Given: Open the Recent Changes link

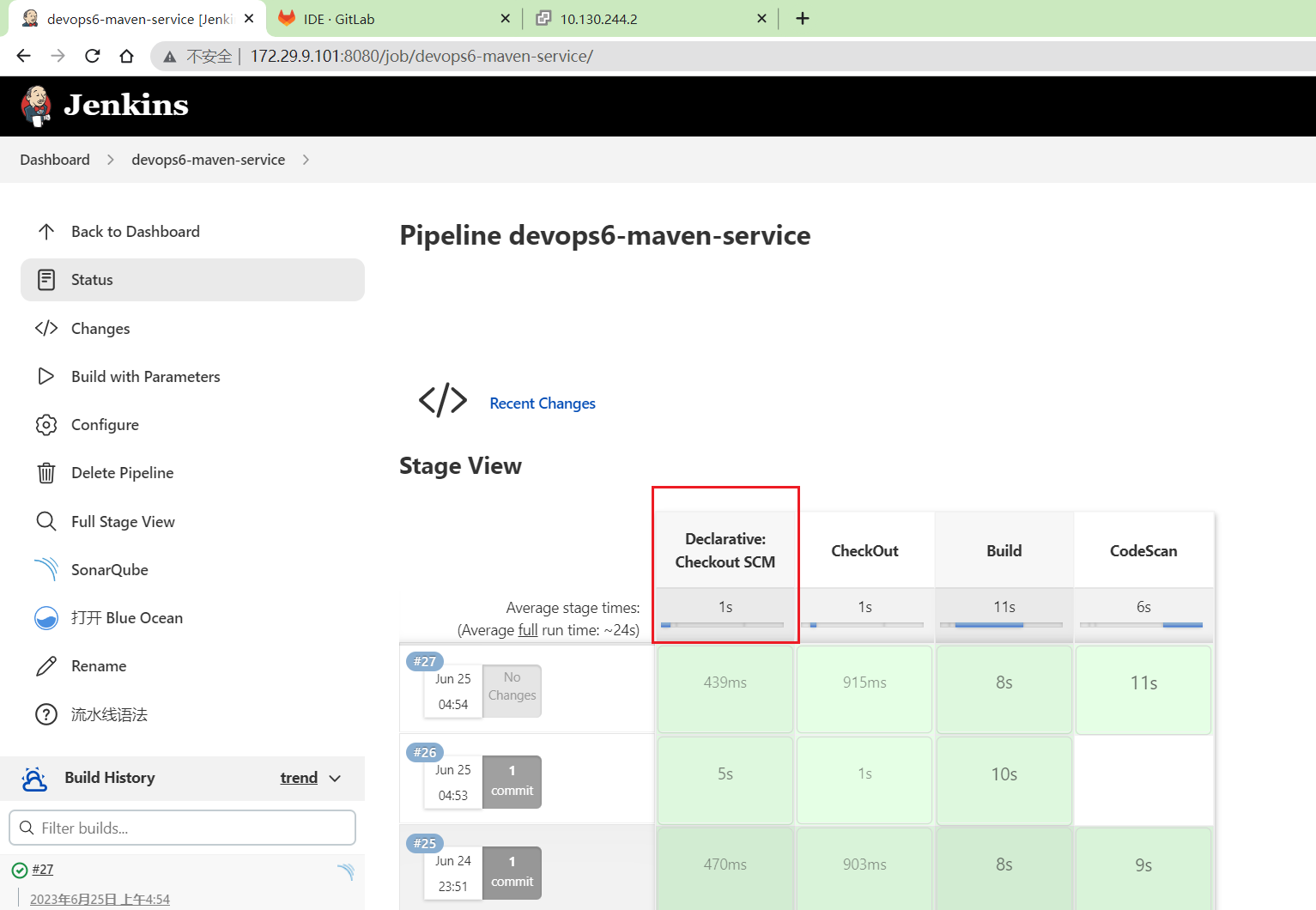Looking at the screenshot, I should point(543,403).
